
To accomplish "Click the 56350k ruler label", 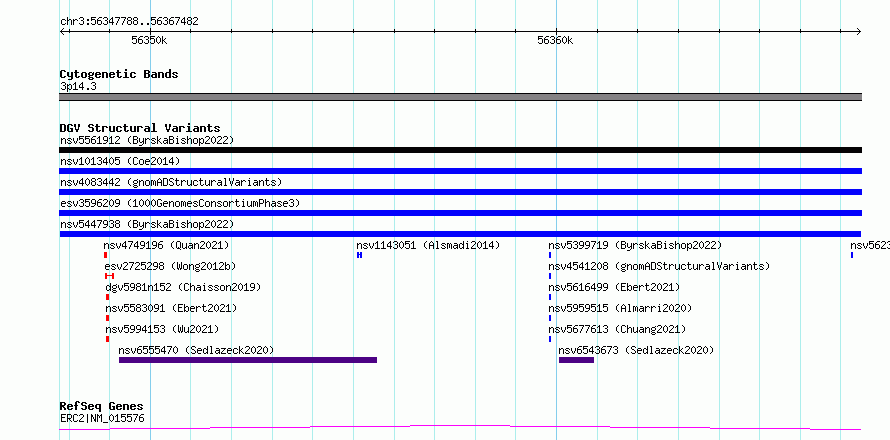I will coord(149,40).
